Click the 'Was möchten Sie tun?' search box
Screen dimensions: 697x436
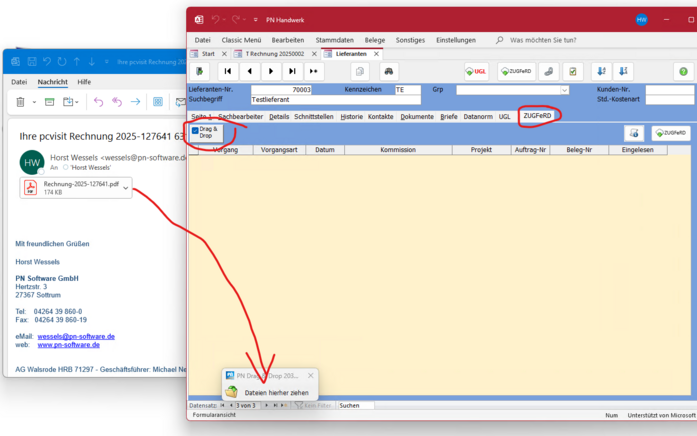(543, 40)
